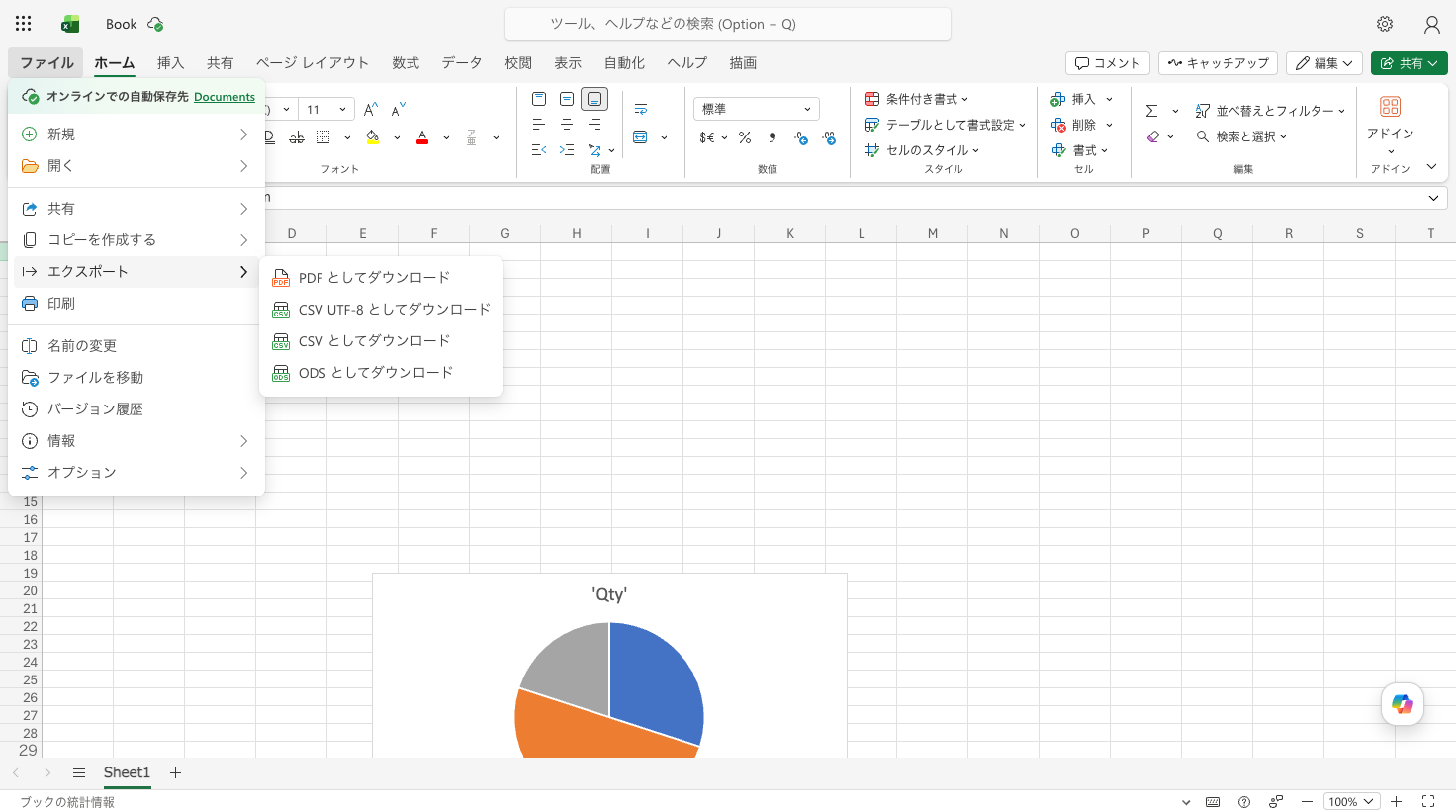This screenshot has width=1456, height=812.
Task: Expand the formula bar chevron
Action: tap(1433, 198)
